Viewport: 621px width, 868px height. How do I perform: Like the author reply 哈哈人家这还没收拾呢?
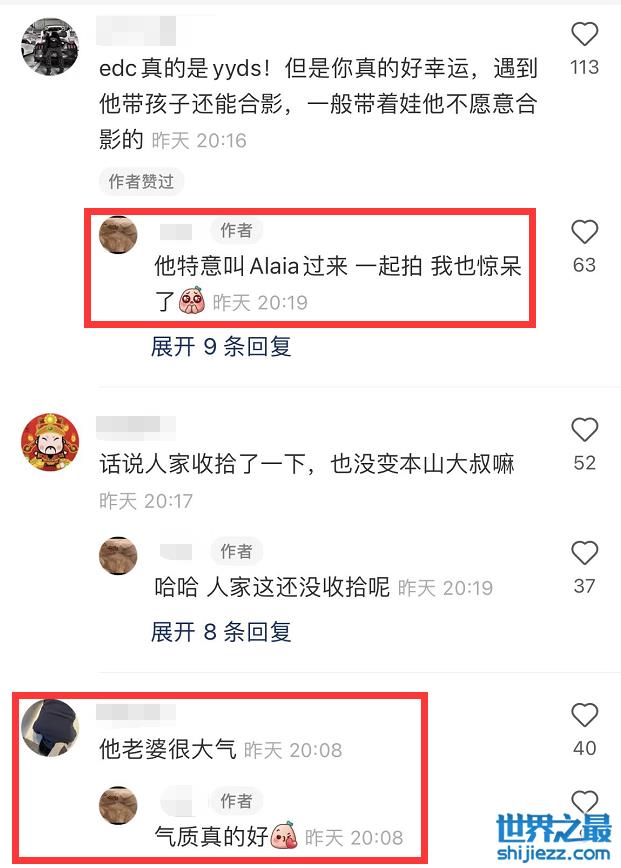(x=584, y=553)
